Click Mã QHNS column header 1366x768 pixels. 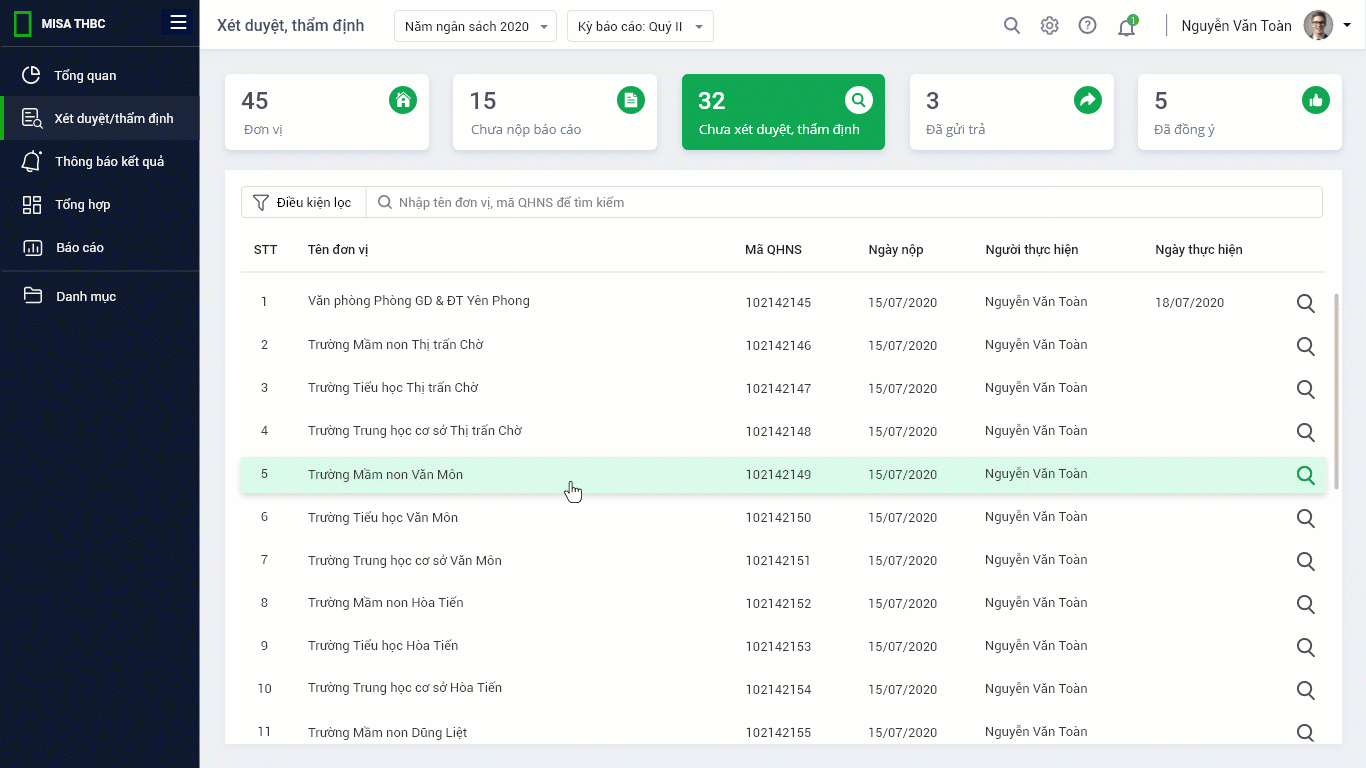tap(773, 249)
